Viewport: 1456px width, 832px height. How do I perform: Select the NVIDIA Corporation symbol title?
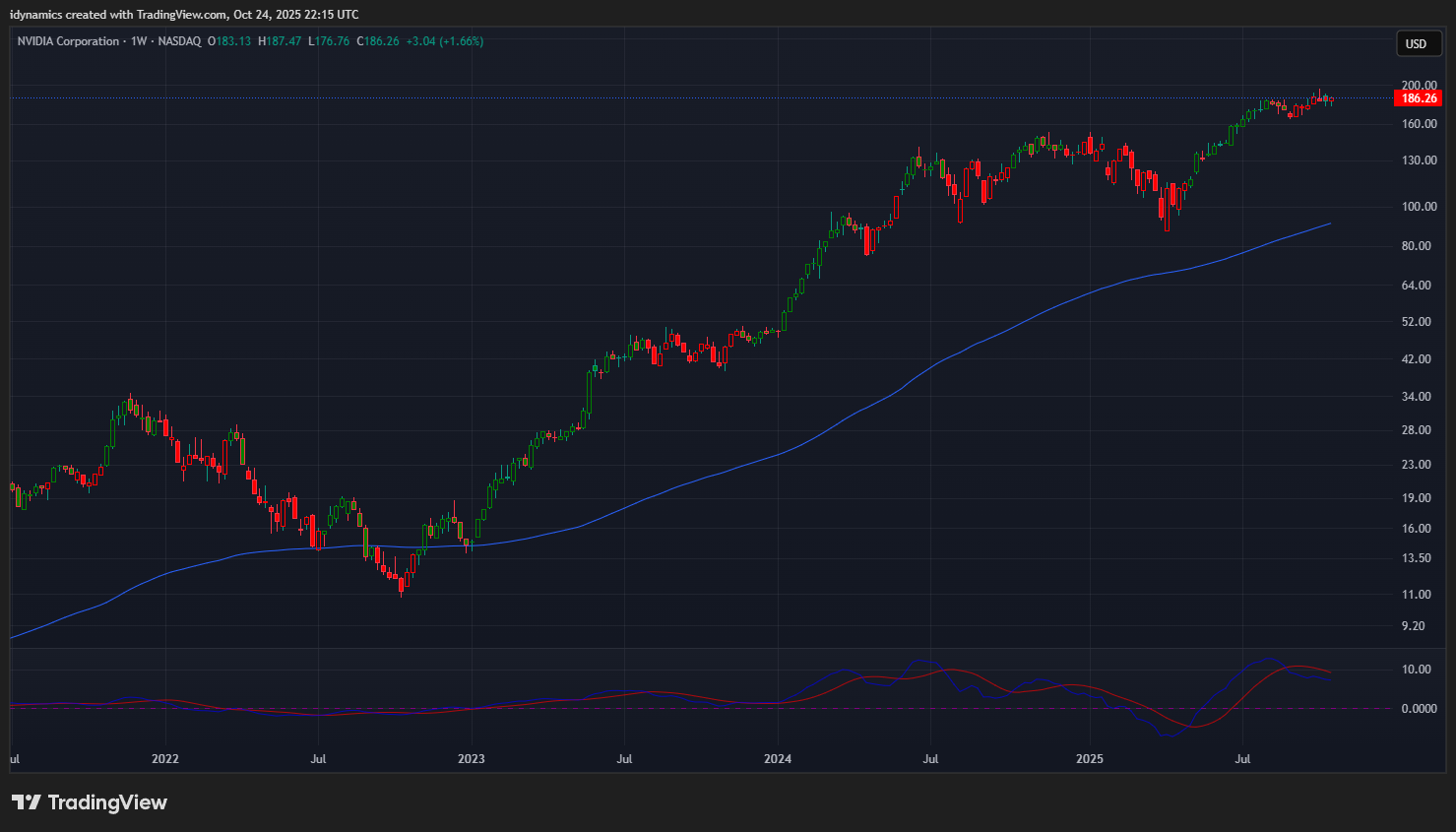(x=68, y=41)
